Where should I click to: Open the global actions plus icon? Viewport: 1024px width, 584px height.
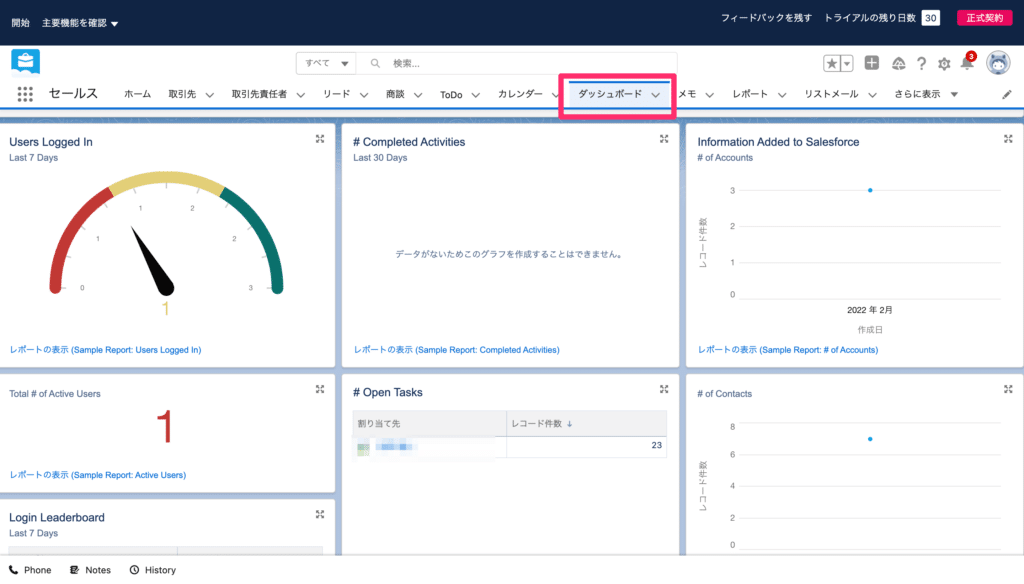pos(872,63)
